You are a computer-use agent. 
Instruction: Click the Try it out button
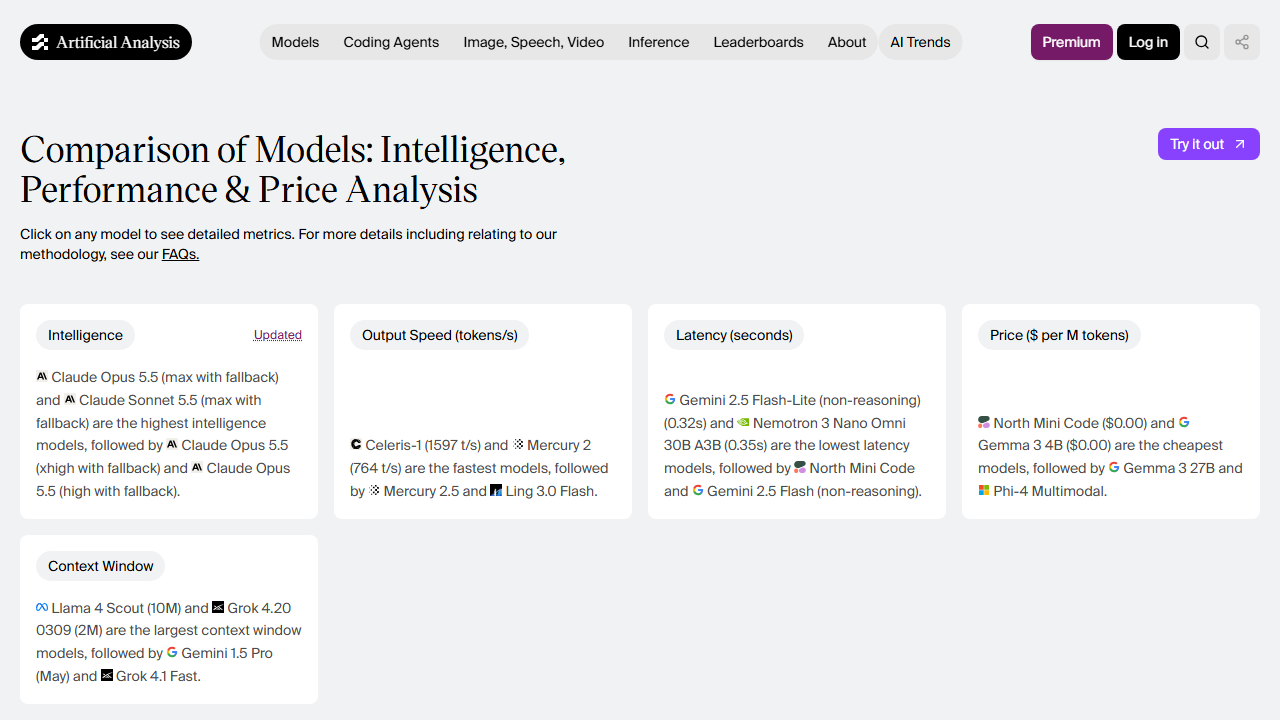1209,144
